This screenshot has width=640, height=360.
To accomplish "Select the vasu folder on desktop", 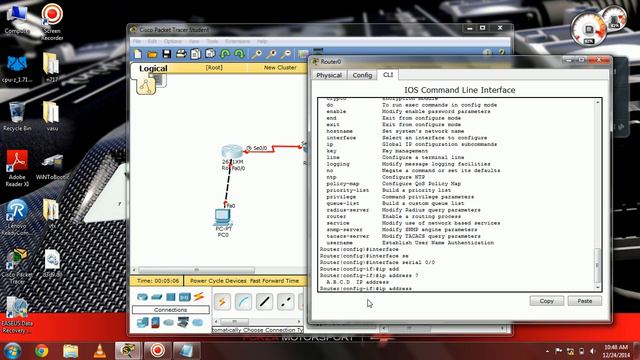I will coord(52,116).
